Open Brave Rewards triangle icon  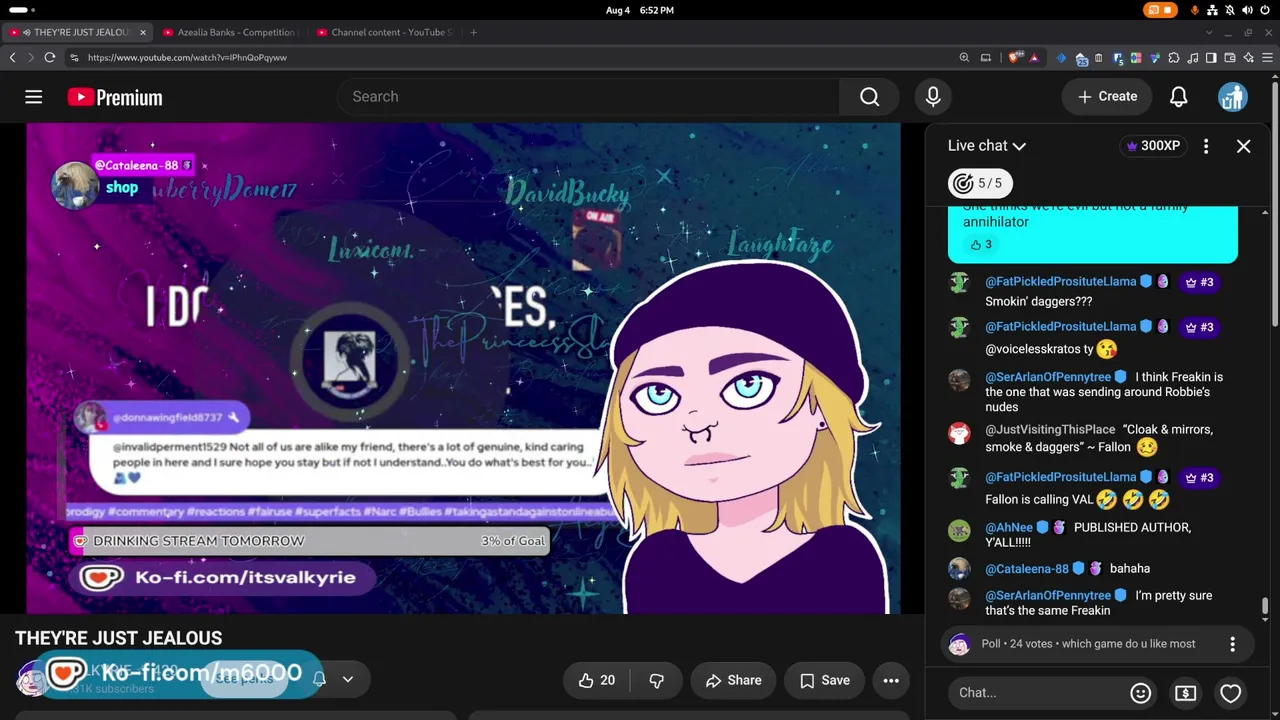(x=1034, y=58)
